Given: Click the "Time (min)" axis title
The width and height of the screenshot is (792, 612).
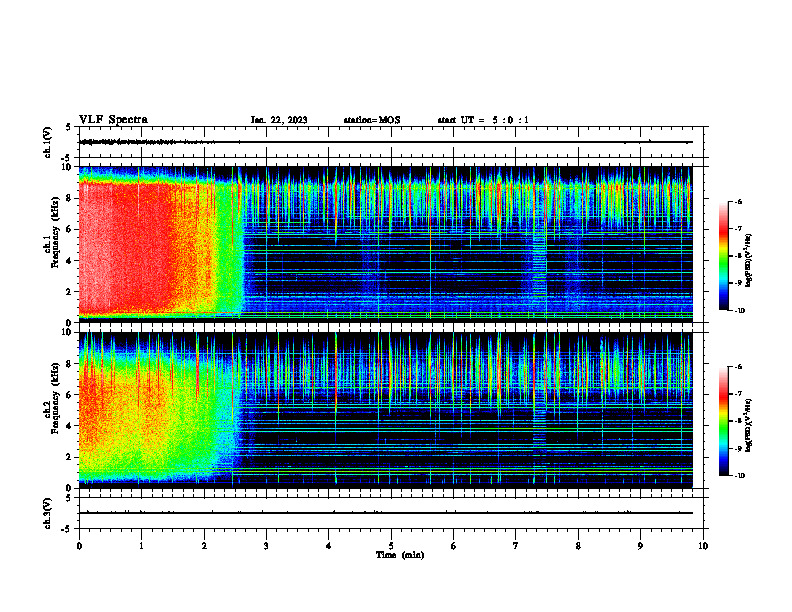Looking at the screenshot, I should click(x=400, y=555).
